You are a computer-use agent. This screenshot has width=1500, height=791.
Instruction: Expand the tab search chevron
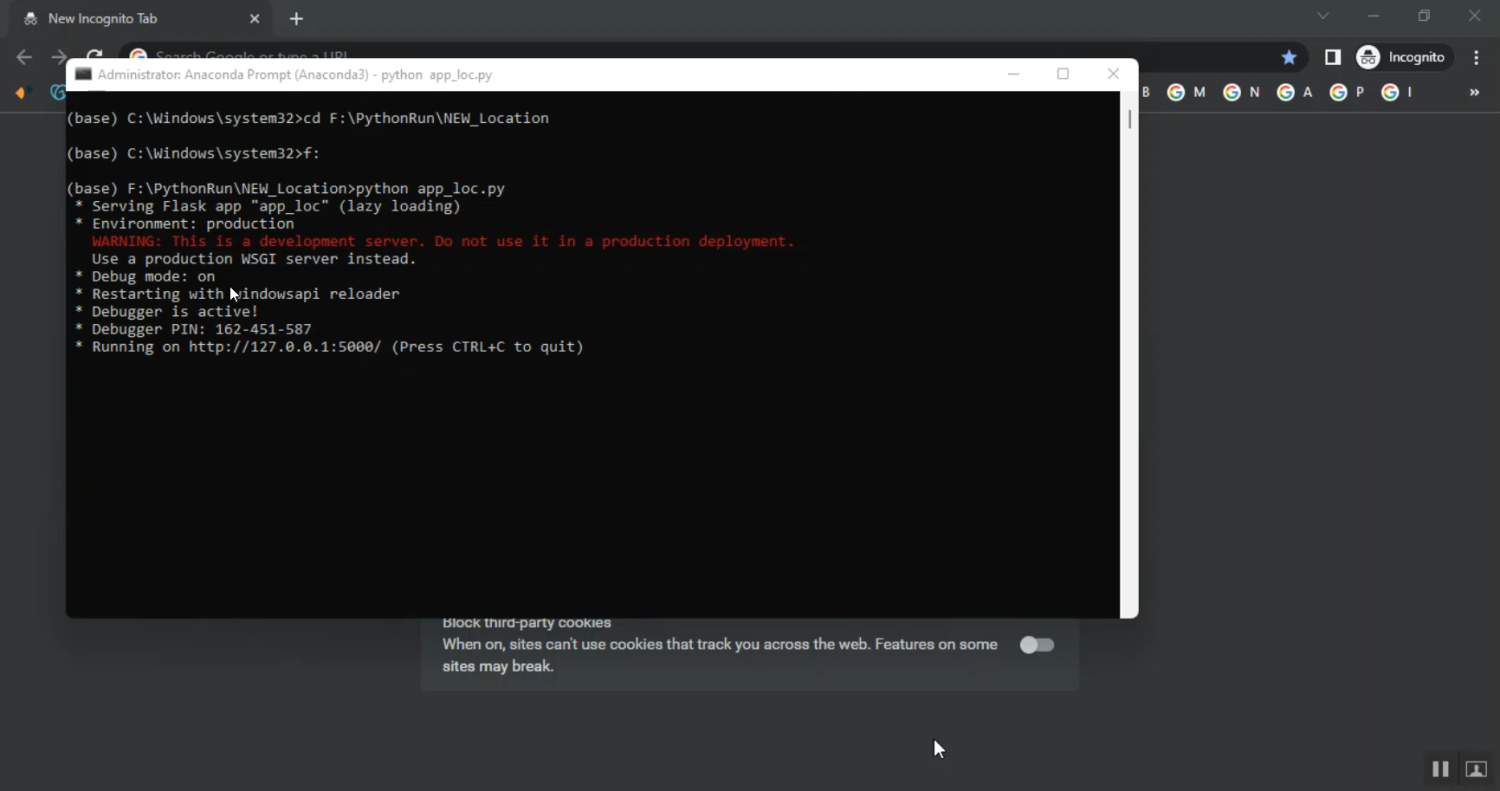pyautogui.click(x=1323, y=16)
